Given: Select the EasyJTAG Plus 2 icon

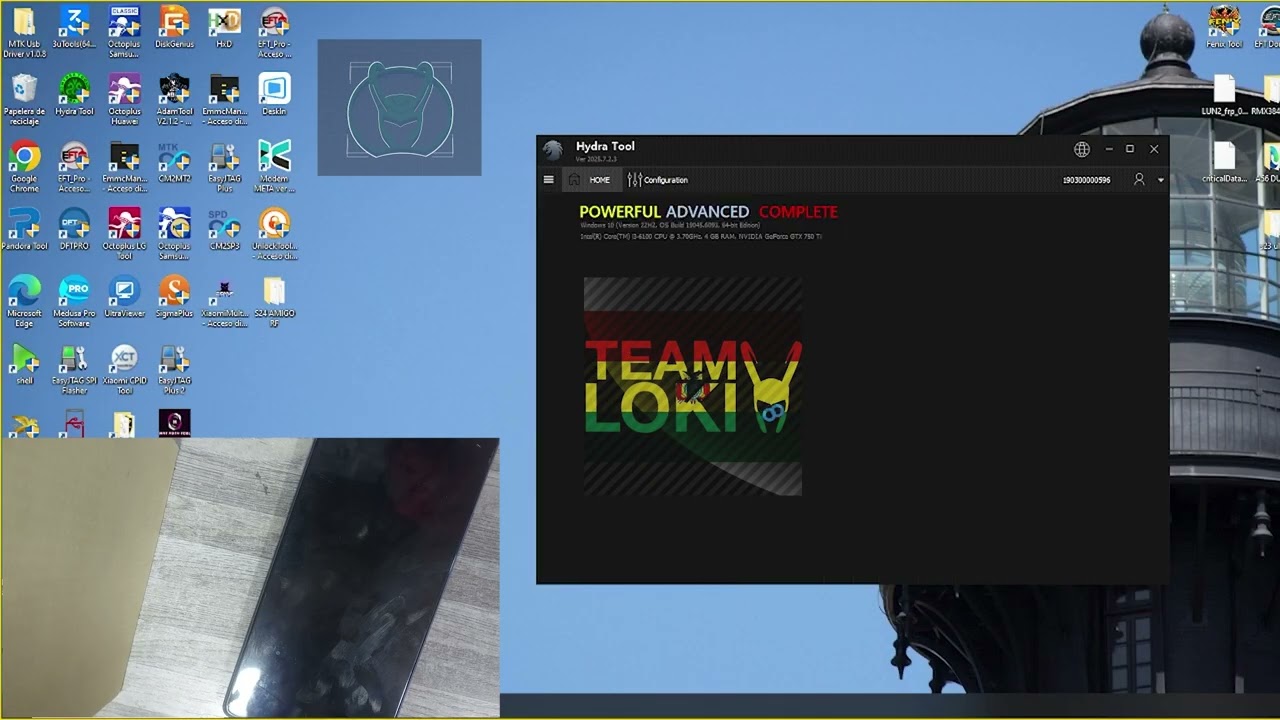Looking at the screenshot, I should [x=174, y=368].
